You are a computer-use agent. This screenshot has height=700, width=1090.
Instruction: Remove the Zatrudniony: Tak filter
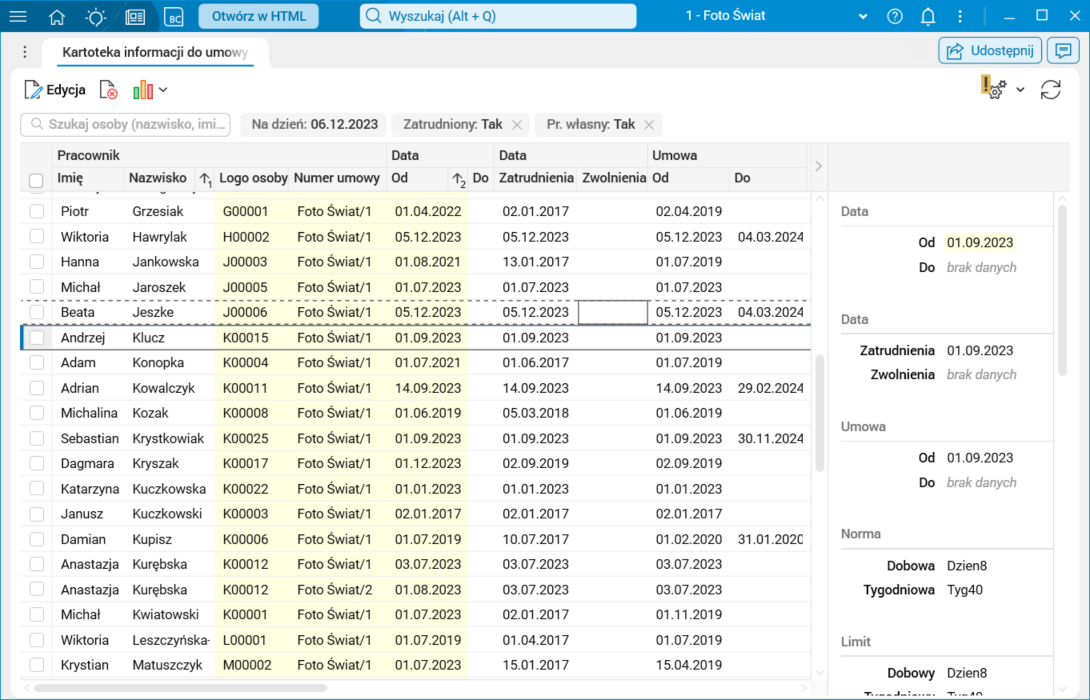click(516, 124)
